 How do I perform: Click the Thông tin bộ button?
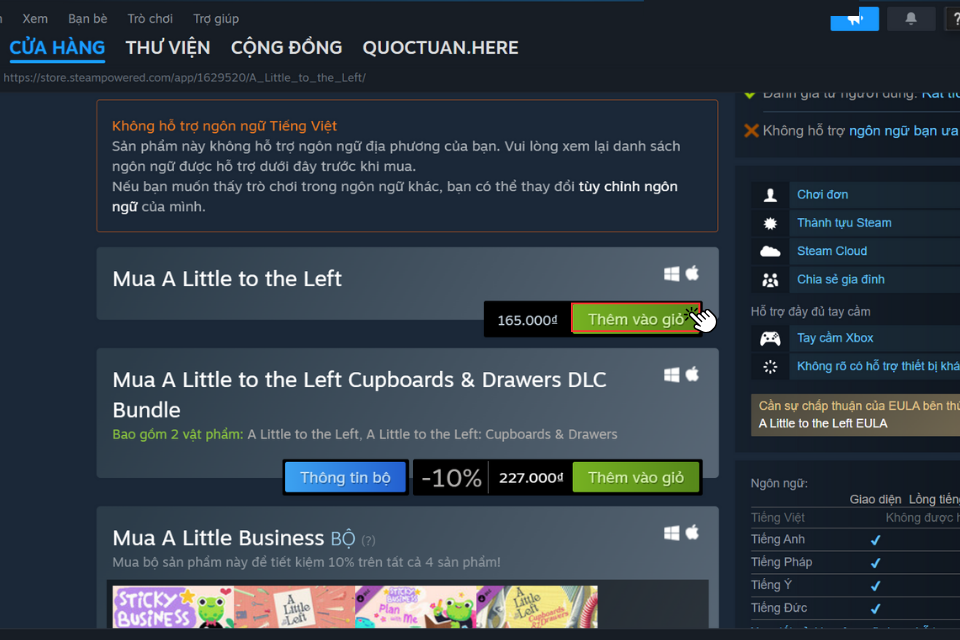coord(345,478)
